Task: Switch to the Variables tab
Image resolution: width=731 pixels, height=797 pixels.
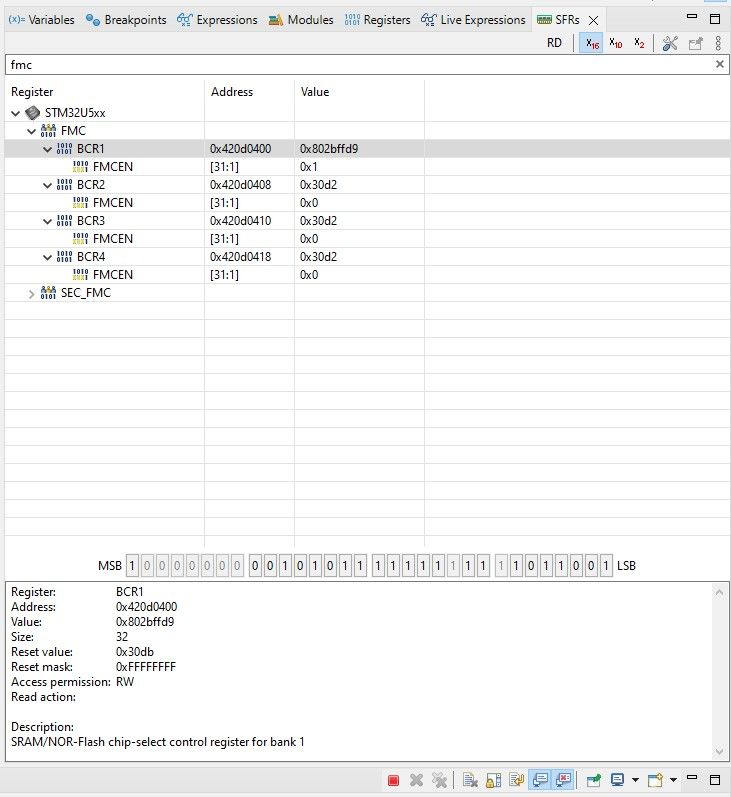Action: (41, 20)
